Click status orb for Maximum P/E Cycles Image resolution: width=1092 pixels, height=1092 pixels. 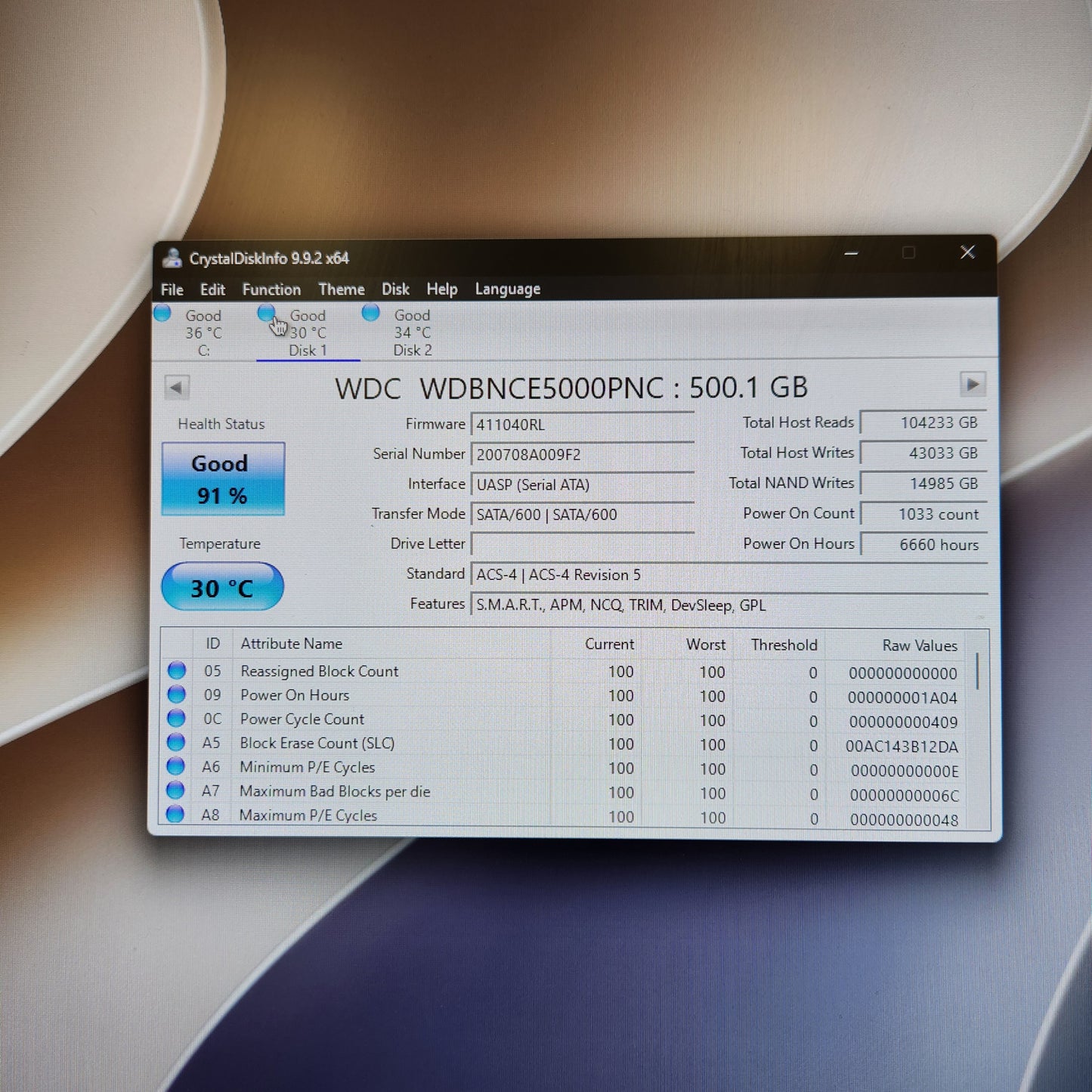click(x=175, y=814)
